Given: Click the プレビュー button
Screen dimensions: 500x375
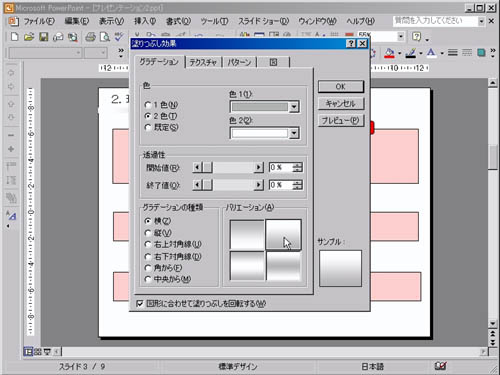Looking at the screenshot, I should (x=341, y=120).
